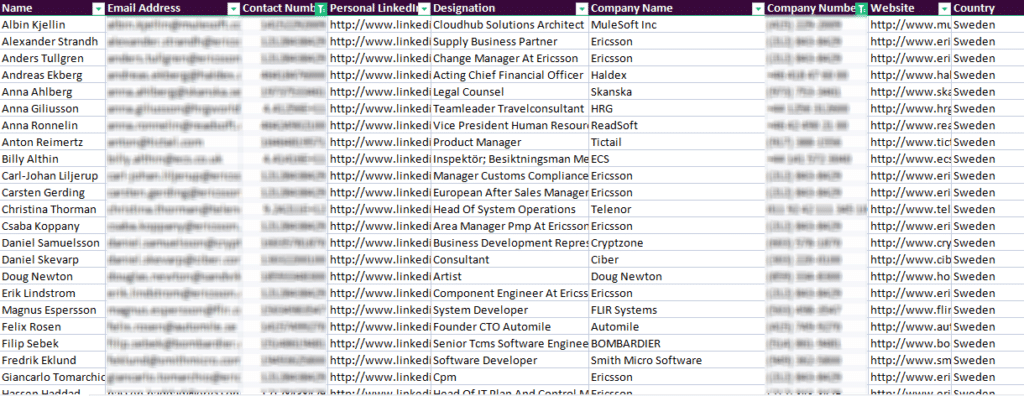
Task: Select the cell 'Magnus Espersson'
Action: 52,310
